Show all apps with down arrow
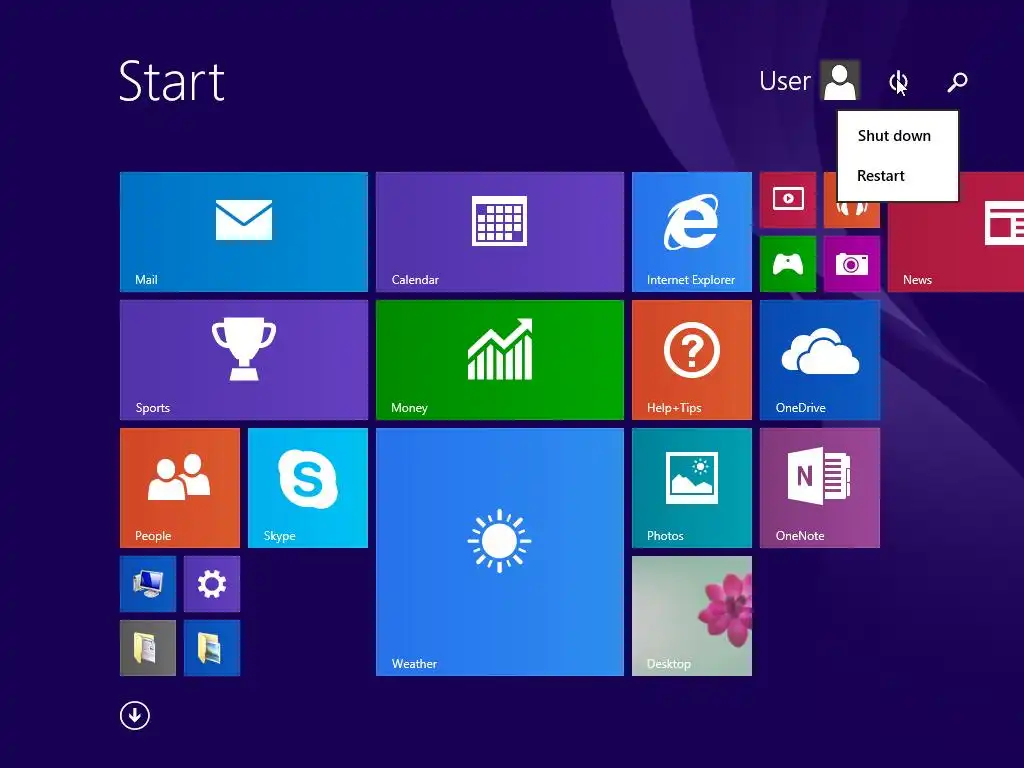The height and width of the screenshot is (768, 1024). tap(135, 715)
